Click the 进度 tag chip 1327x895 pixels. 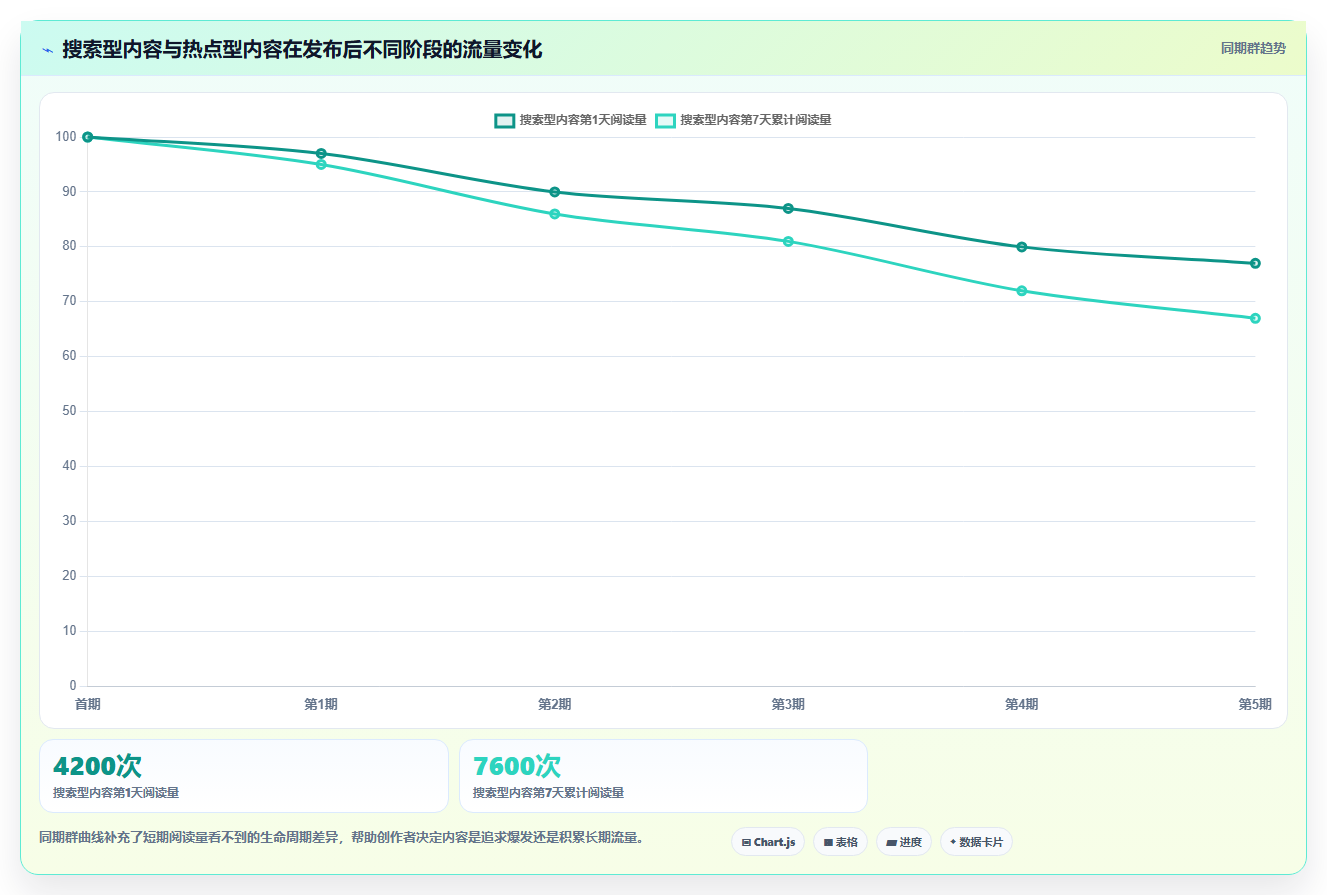pyautogui.click(x=904, y=842)
